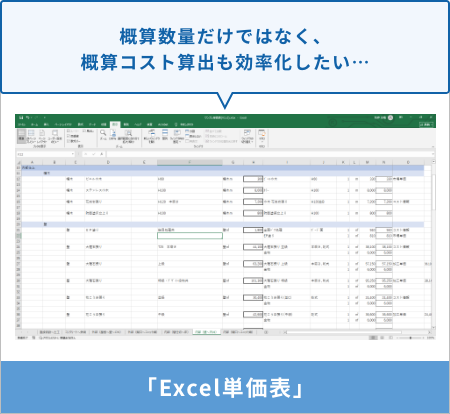Select column header O

point(408,162)
